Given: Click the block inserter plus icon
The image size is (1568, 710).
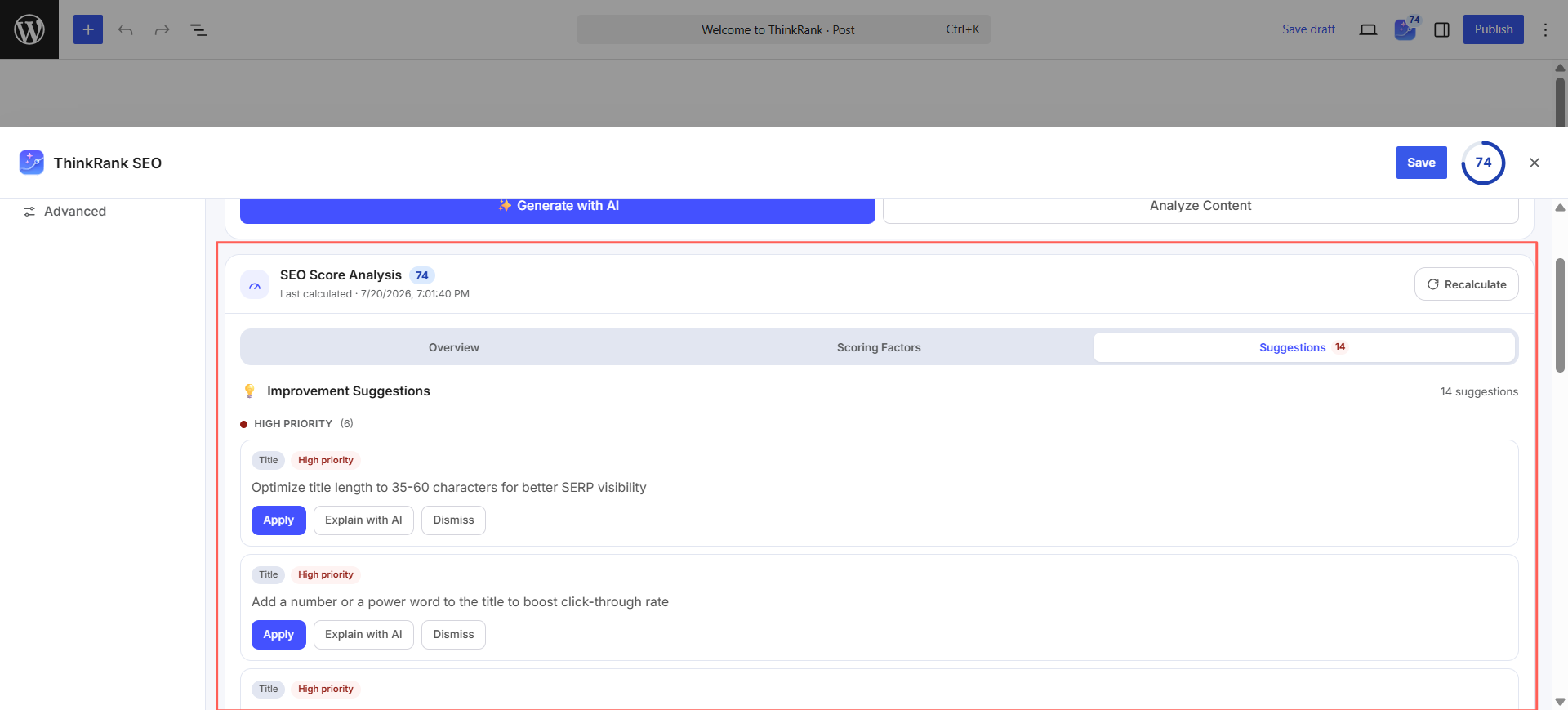Looking at the screenshot, I should click(x=88, y=29).
